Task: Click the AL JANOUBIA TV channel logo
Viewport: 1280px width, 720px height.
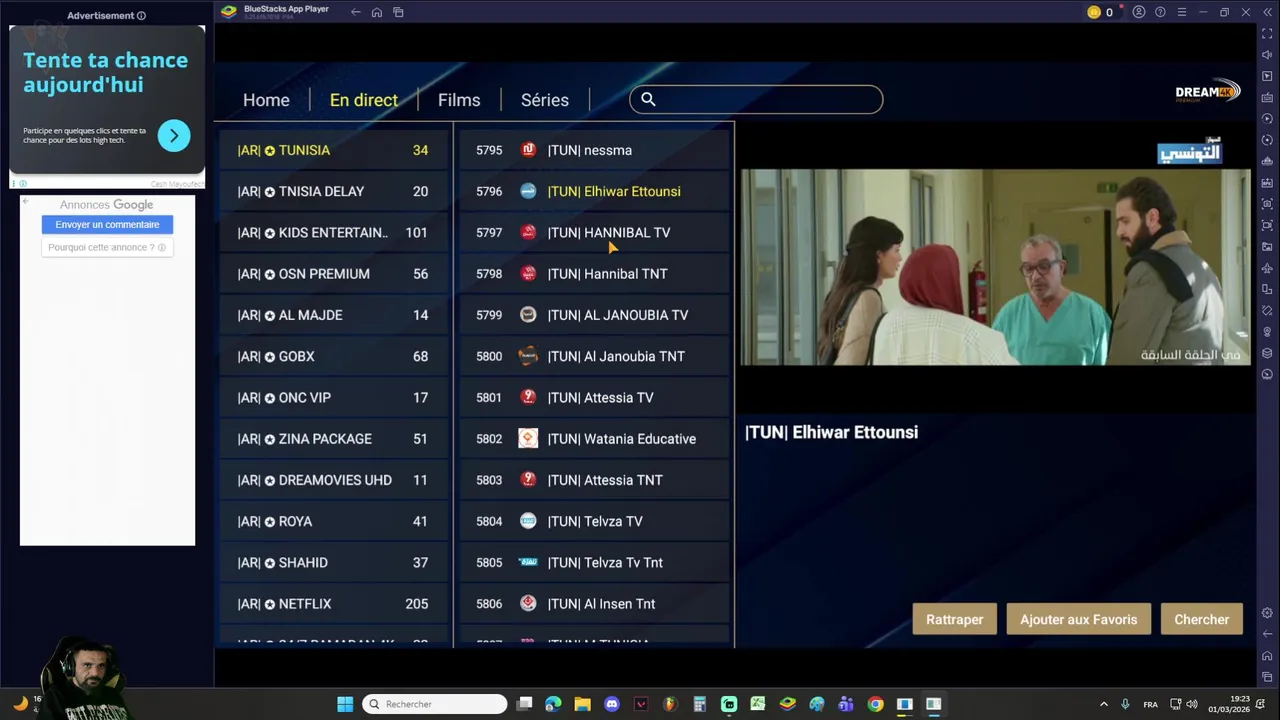Action: coord(528,315)
